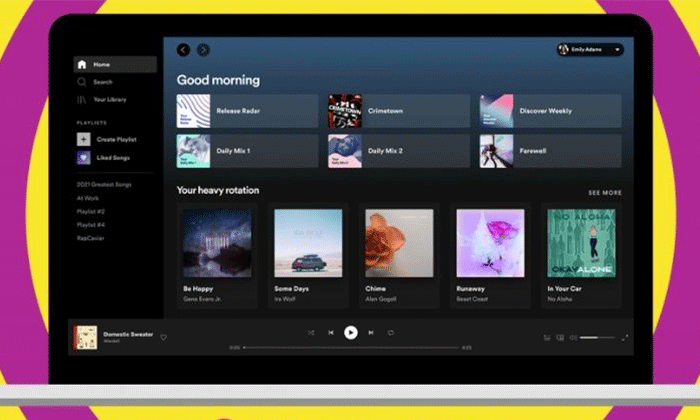Click the Home house icon

tap(82, 65)
